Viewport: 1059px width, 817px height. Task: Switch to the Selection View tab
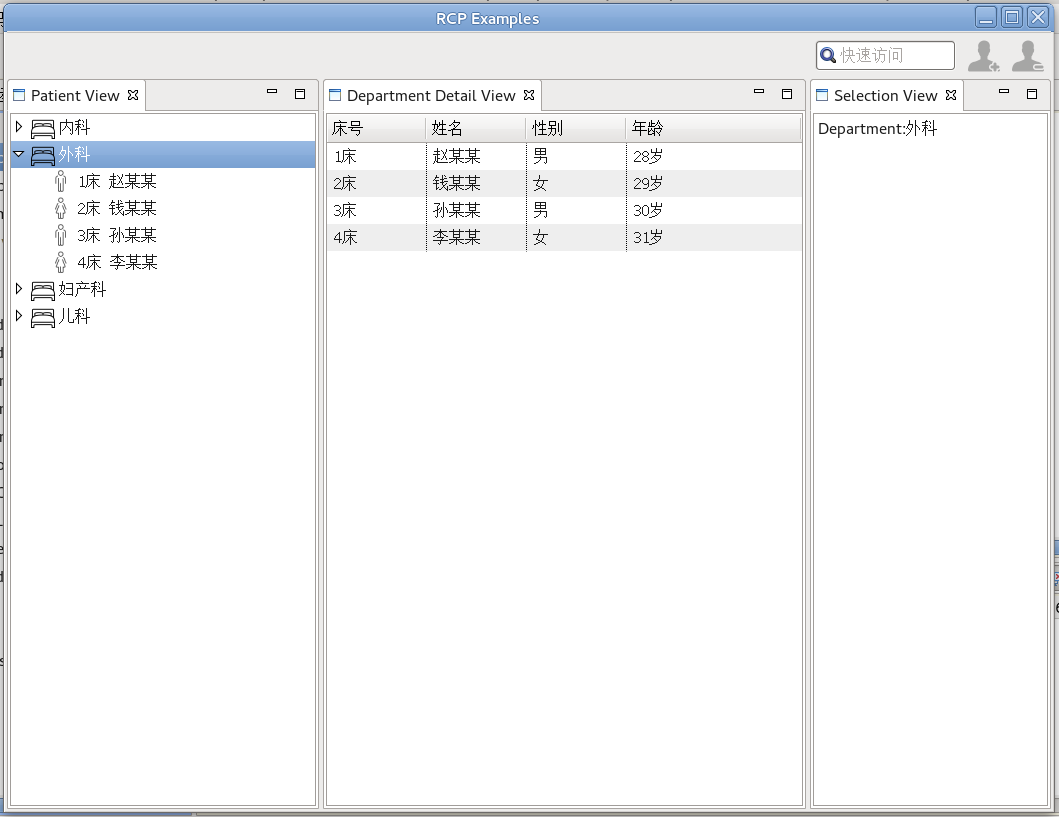point(885,96)
